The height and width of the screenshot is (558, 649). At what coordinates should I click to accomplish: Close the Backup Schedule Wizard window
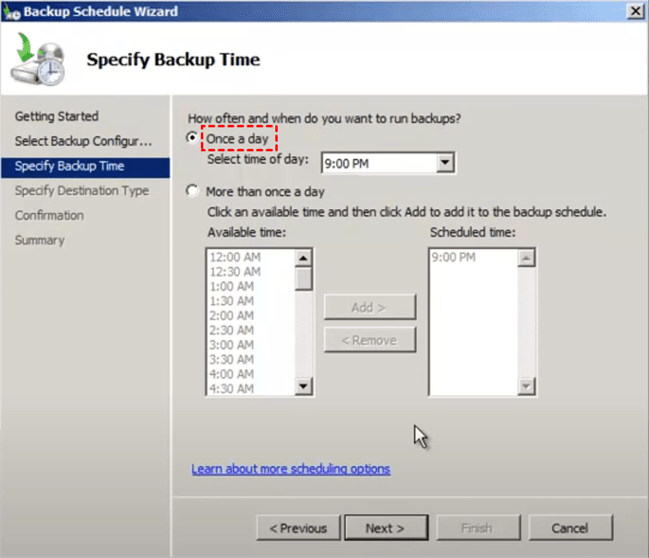pyautogui.click(x=635, y=11)
